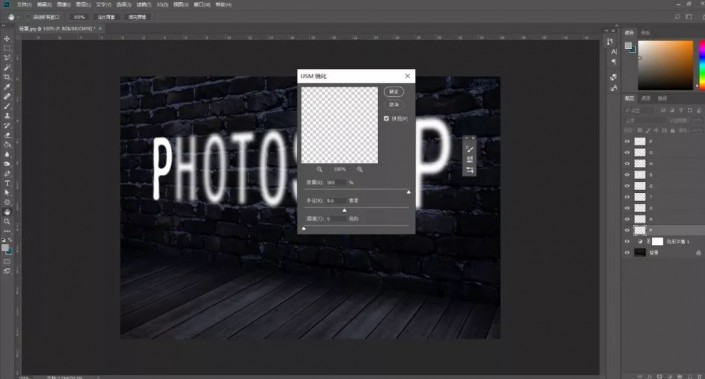Toggle lock transparent pixels icon
This screenshot has width=705, height=379.
pyautogui.click(x=640, y=130)
